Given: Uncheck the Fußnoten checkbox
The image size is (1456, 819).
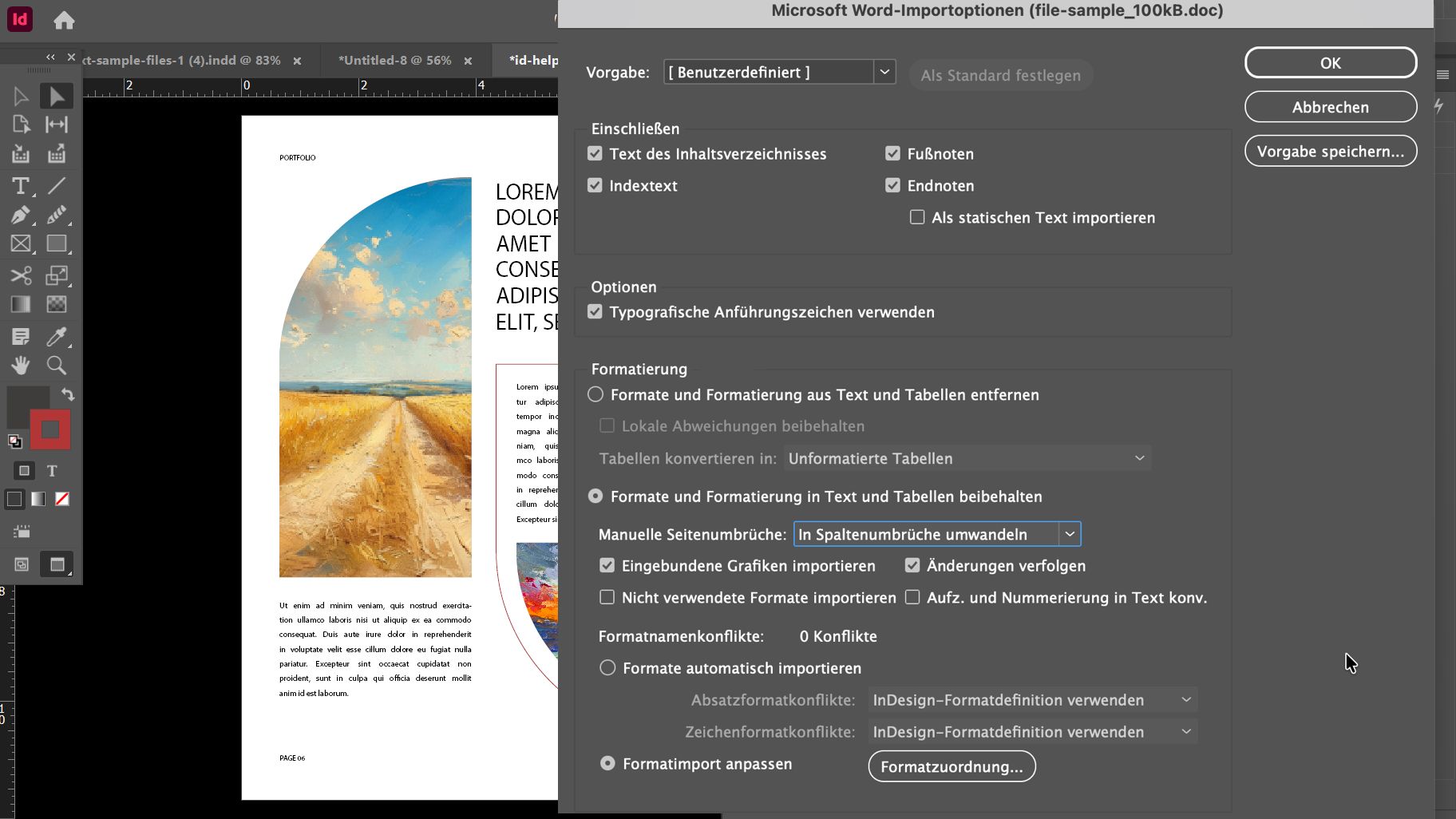Looking at the screenshot, I should point(892,153).
